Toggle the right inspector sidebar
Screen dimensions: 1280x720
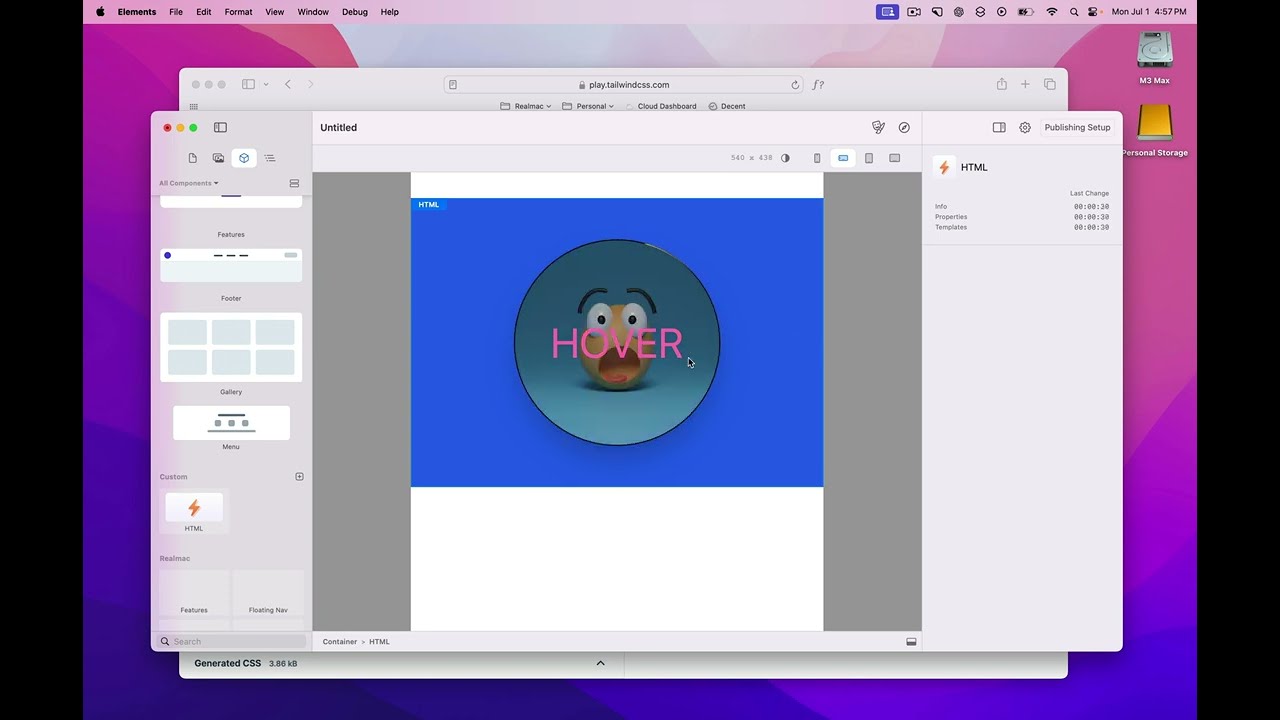(x=999, y=127)
